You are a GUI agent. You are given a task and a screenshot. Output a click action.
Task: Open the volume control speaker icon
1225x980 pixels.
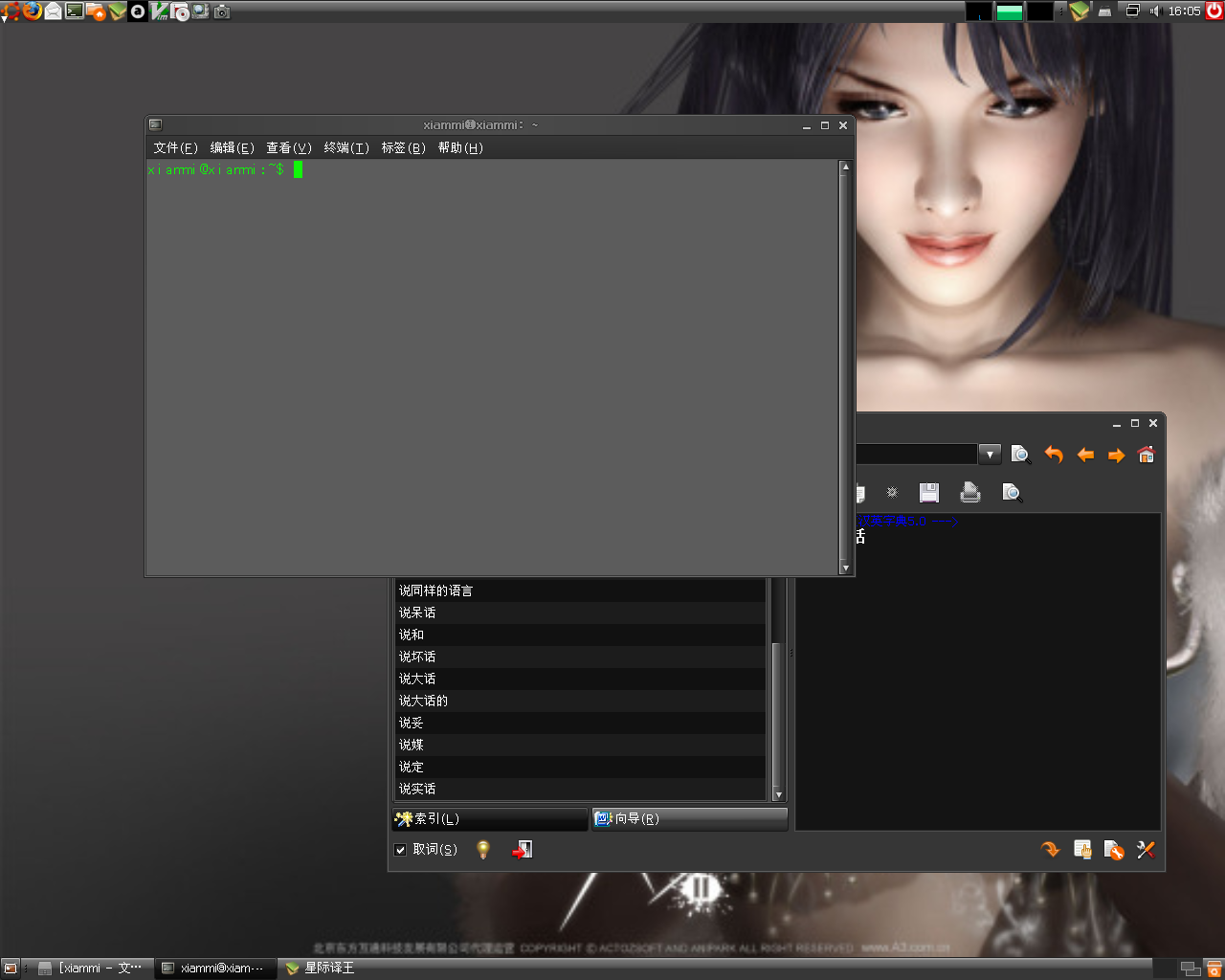[1154, 11]
